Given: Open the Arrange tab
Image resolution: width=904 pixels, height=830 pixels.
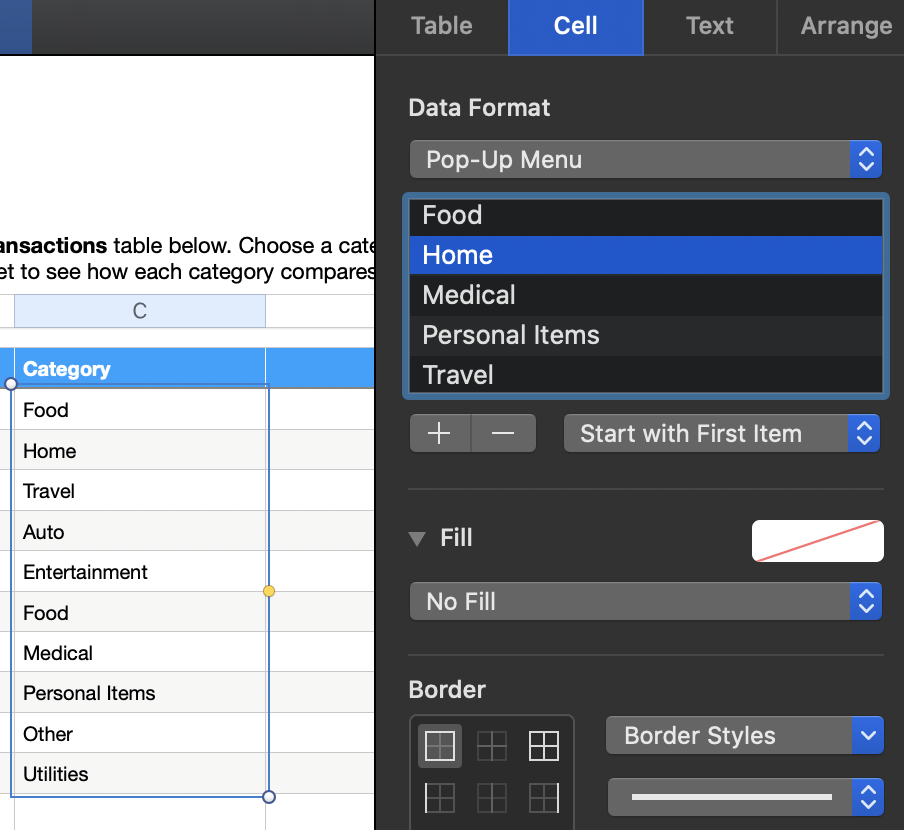Looking at the screenshot, I should [x=846, y=27].
